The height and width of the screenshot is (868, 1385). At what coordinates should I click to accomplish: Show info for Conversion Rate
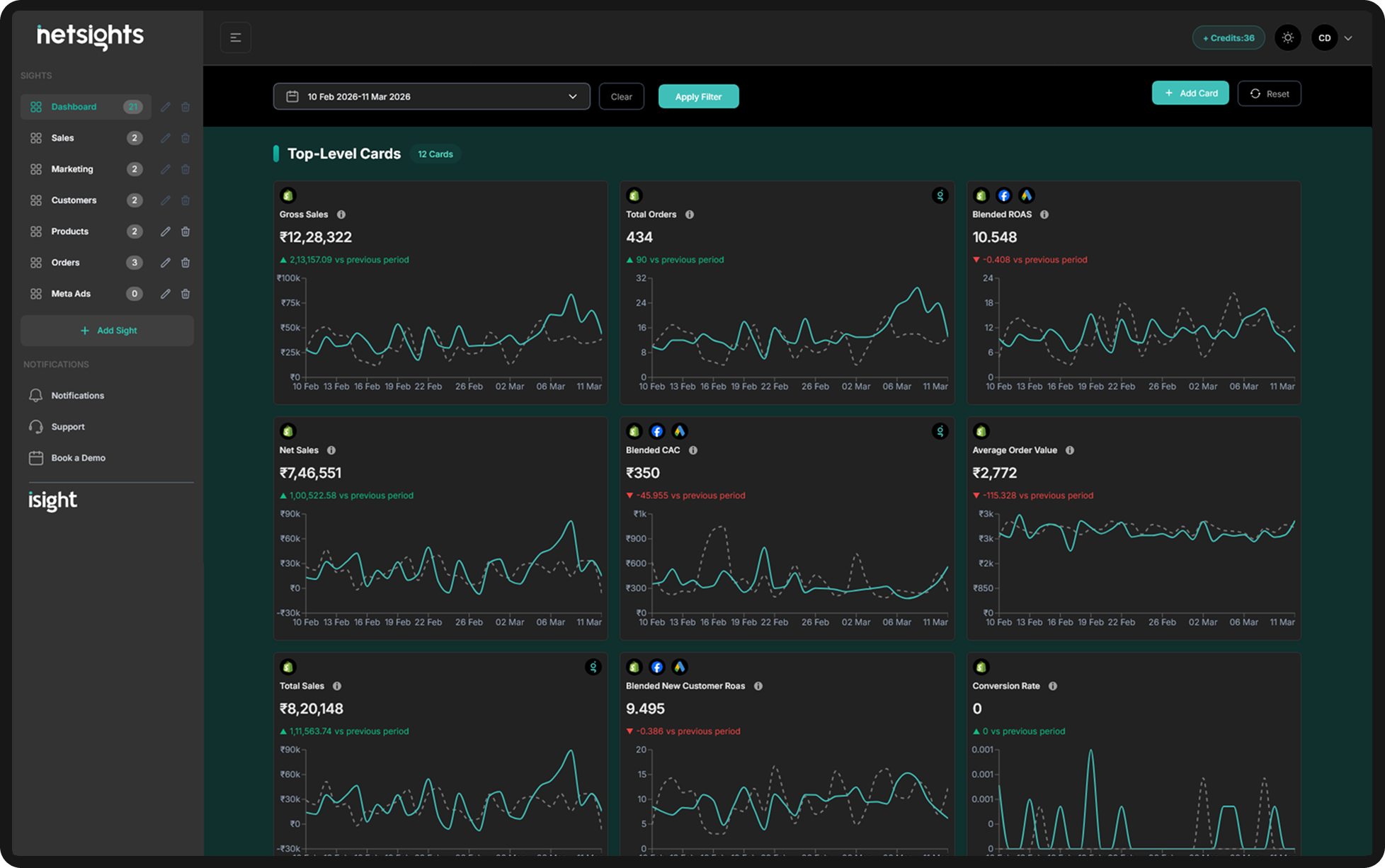(1053, 686)
